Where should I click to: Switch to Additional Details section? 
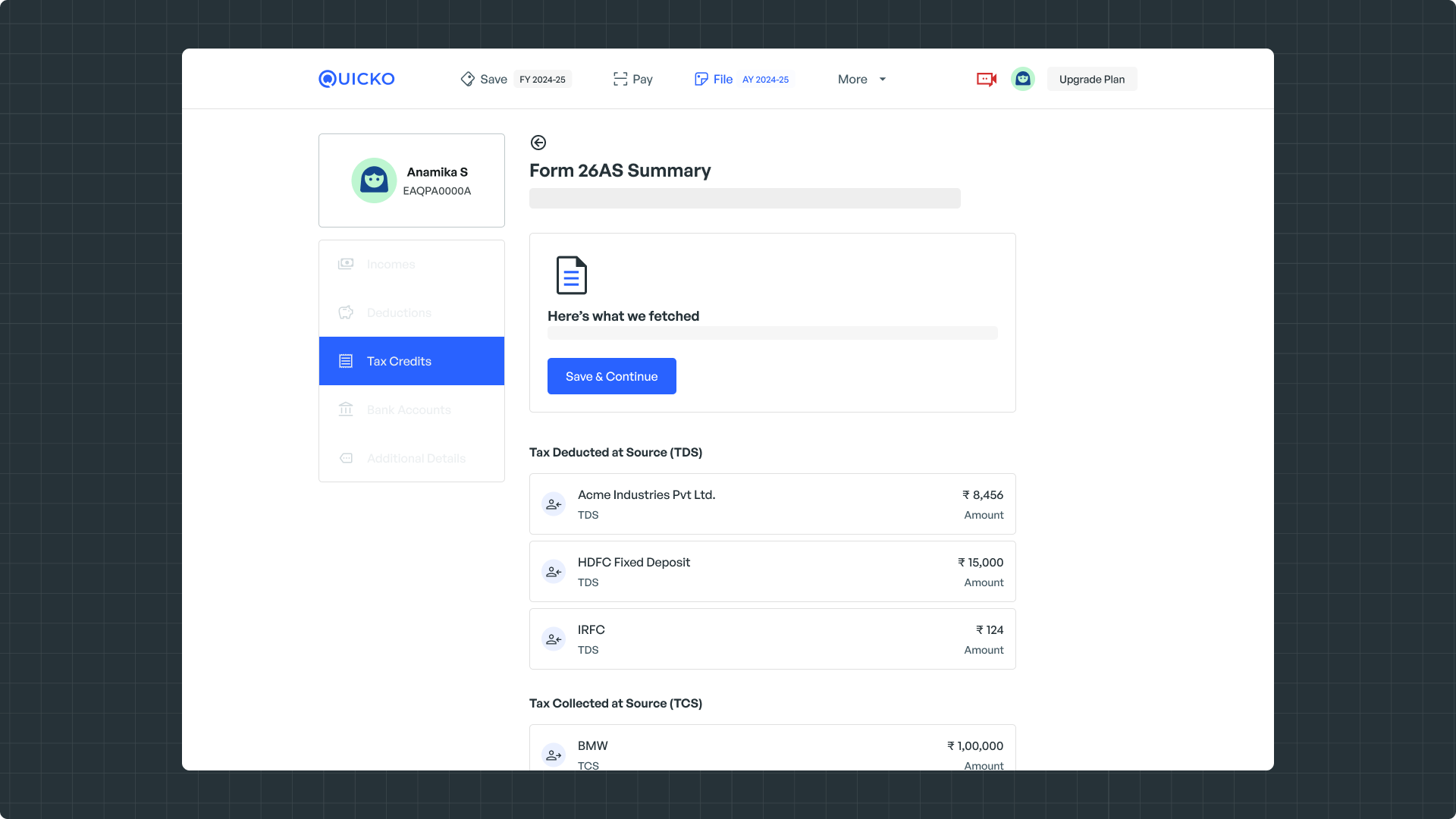click(x=412, y=458)
